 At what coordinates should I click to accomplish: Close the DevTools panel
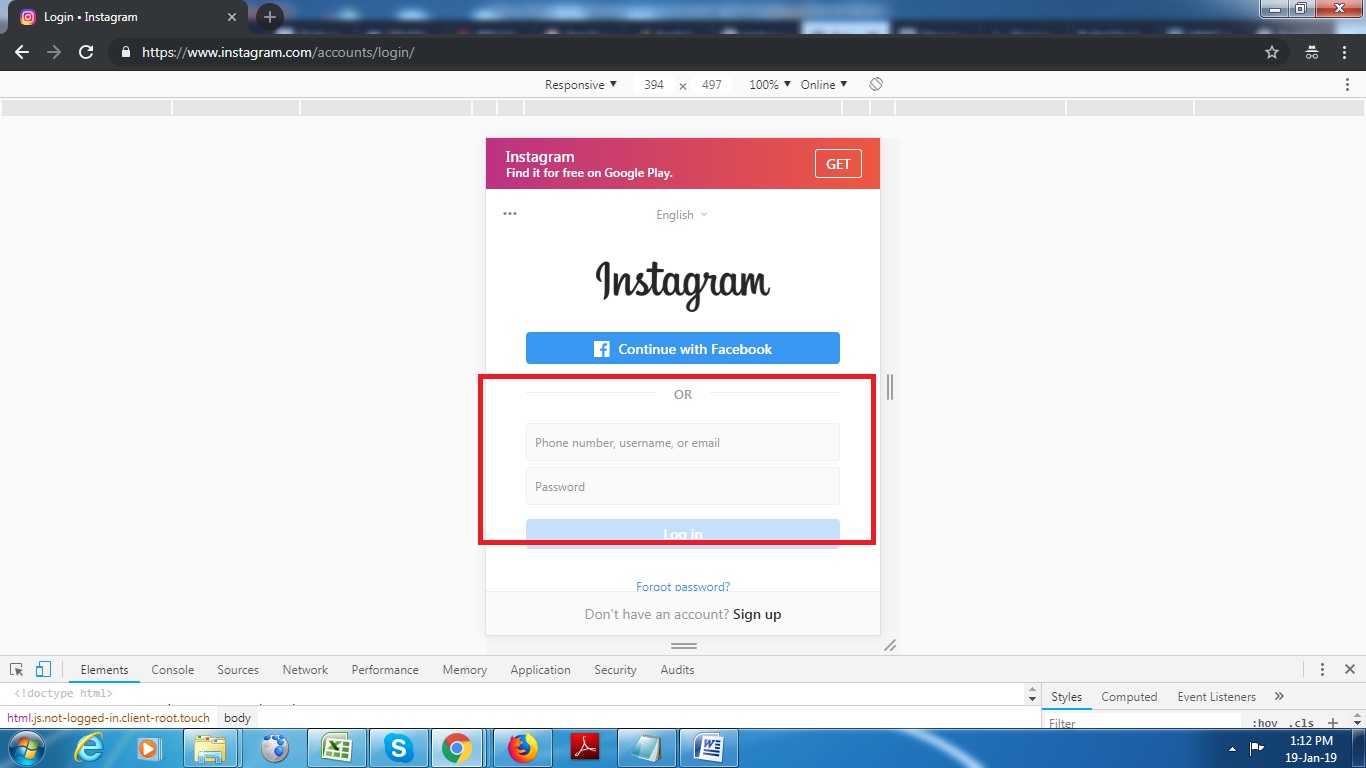pos(1350,670)
